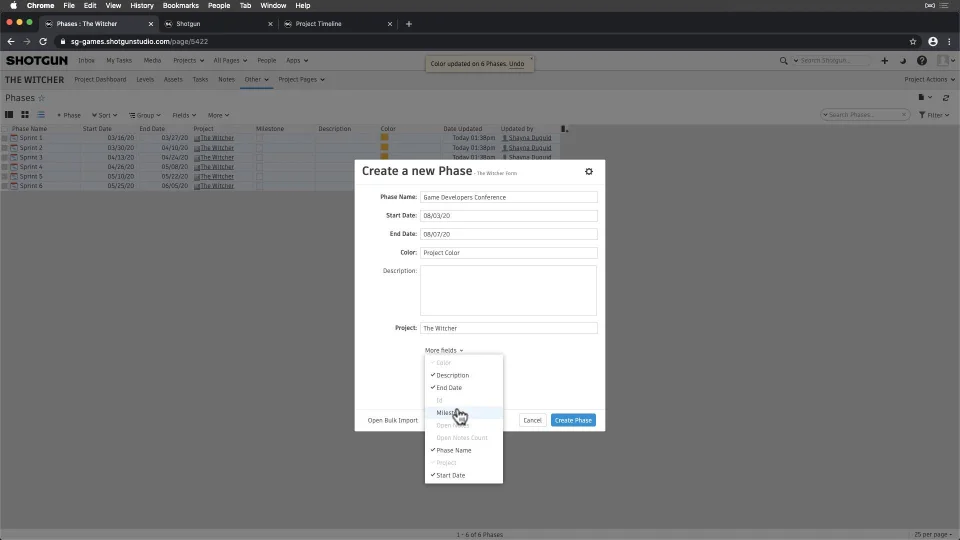Open the user avatar dropdown
960x540 pixels.
(x=946, y=61)
